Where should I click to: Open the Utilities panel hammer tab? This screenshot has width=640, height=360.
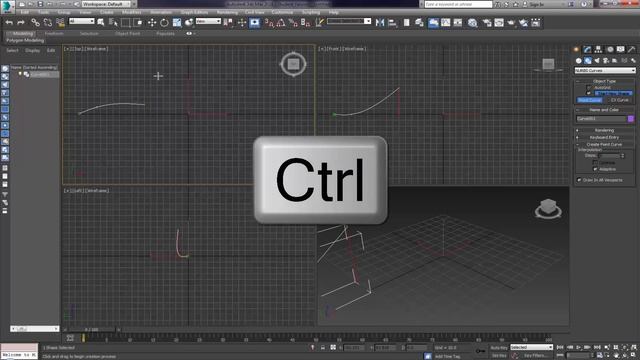click(631, 49)
